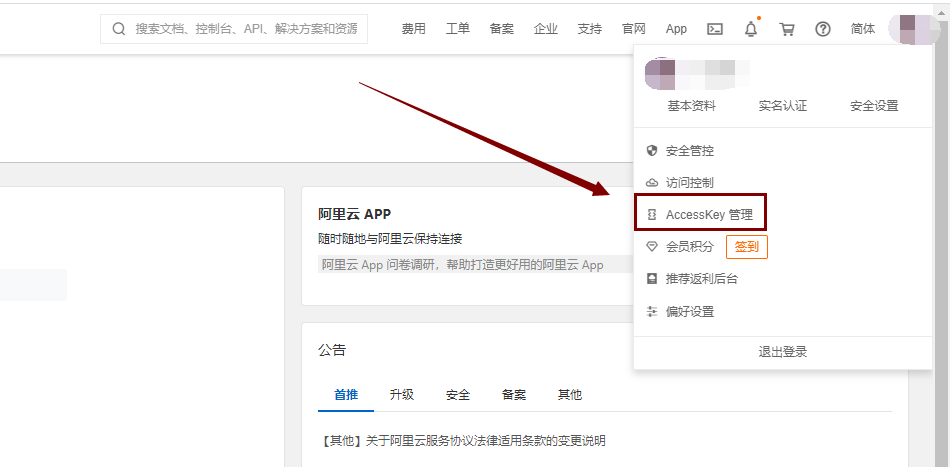Switch to the 升级 announcement tab

point(402,395)
